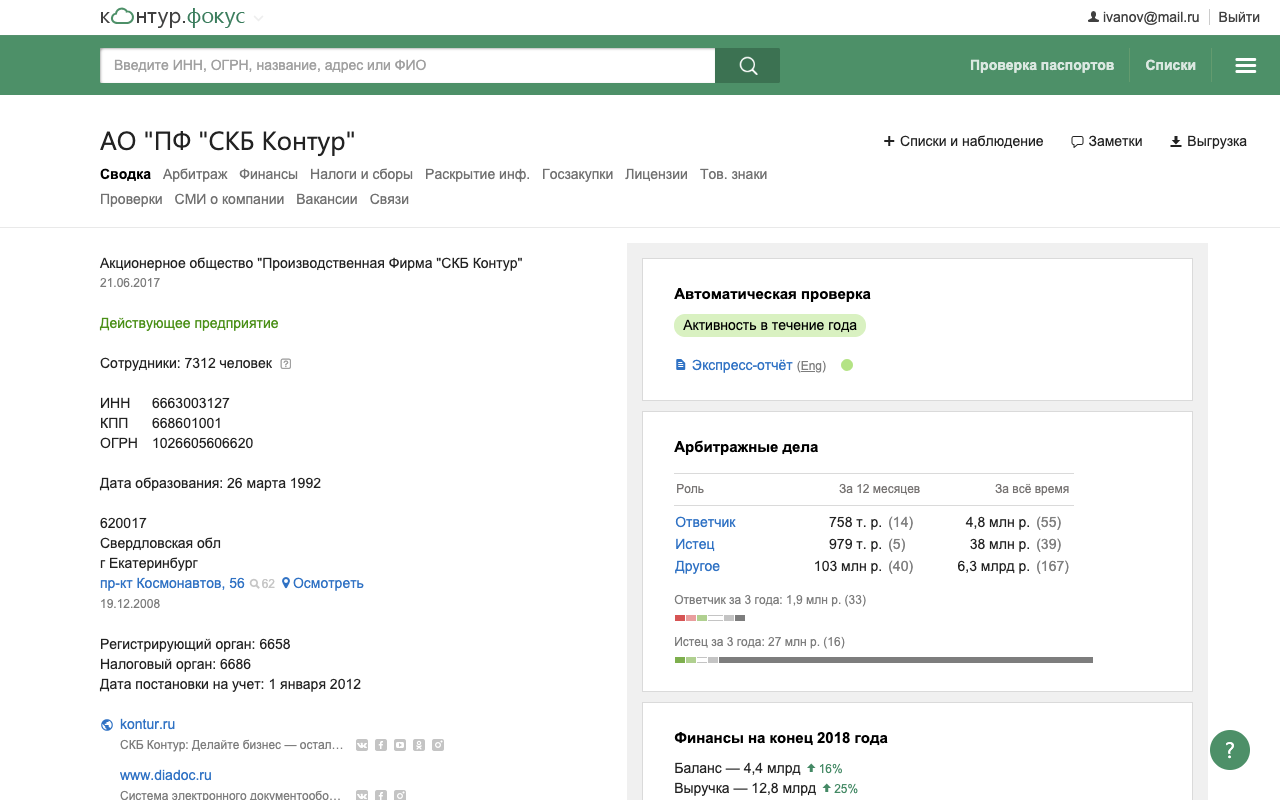This screenshot has height=800, width=1280.
Task: Open the Eng version of the express report
Action: pos(811,366)
